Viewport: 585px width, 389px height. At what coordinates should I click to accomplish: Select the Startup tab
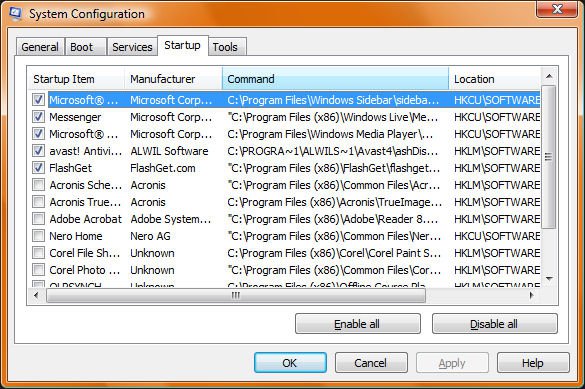[182, 46]
